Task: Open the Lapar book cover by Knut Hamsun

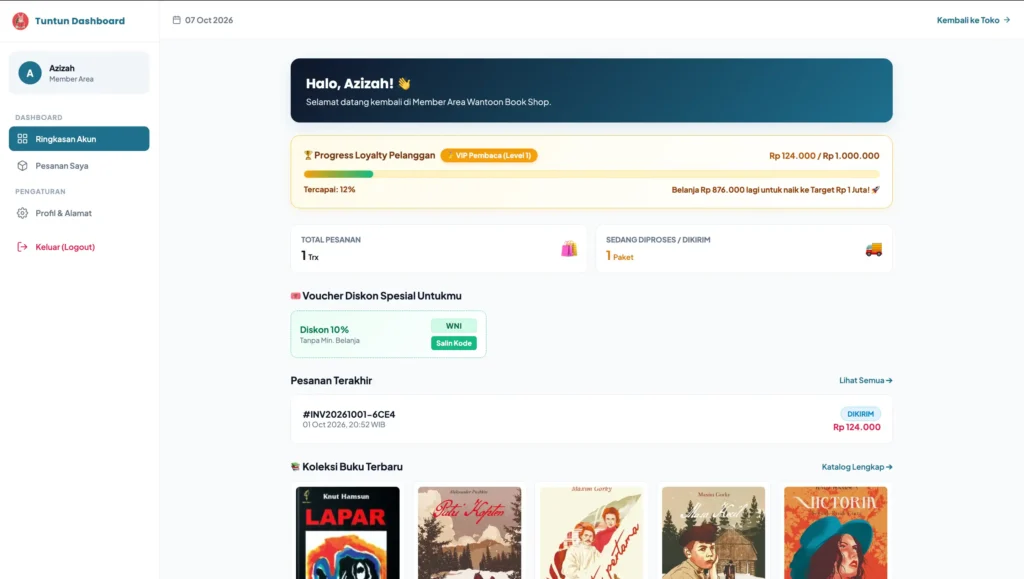Action: click(x=347, y=533)
